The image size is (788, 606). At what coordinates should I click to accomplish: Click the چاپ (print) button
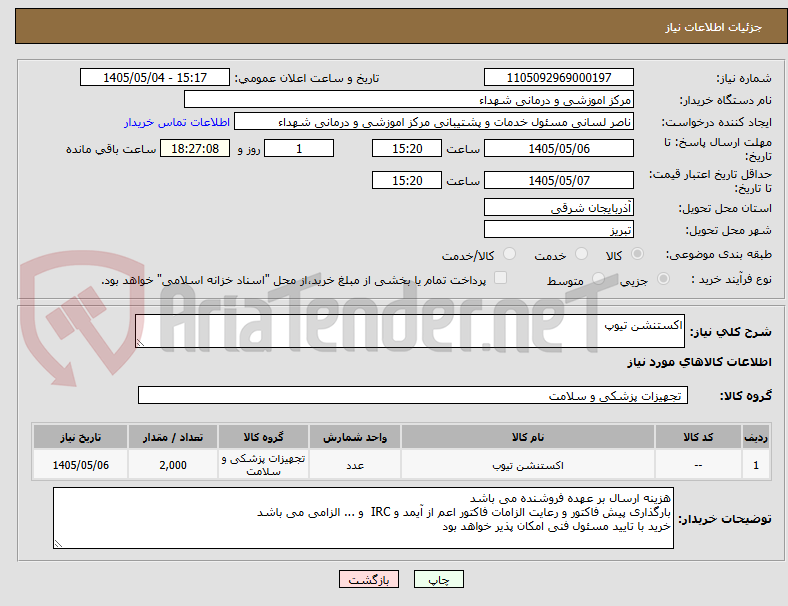pyautogui.click(x=438, y=579)
